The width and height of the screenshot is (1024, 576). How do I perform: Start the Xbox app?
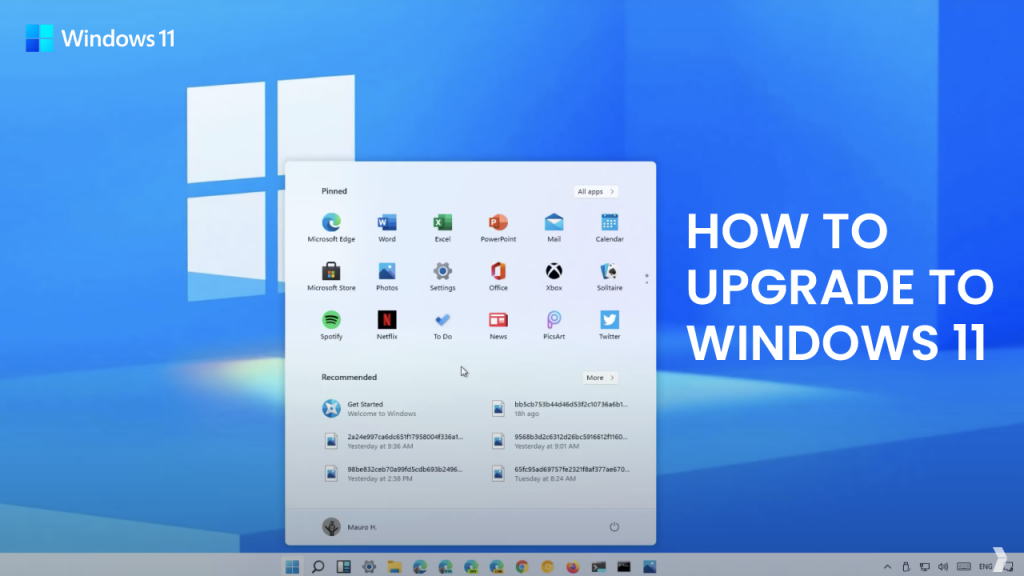coord(554,272)
